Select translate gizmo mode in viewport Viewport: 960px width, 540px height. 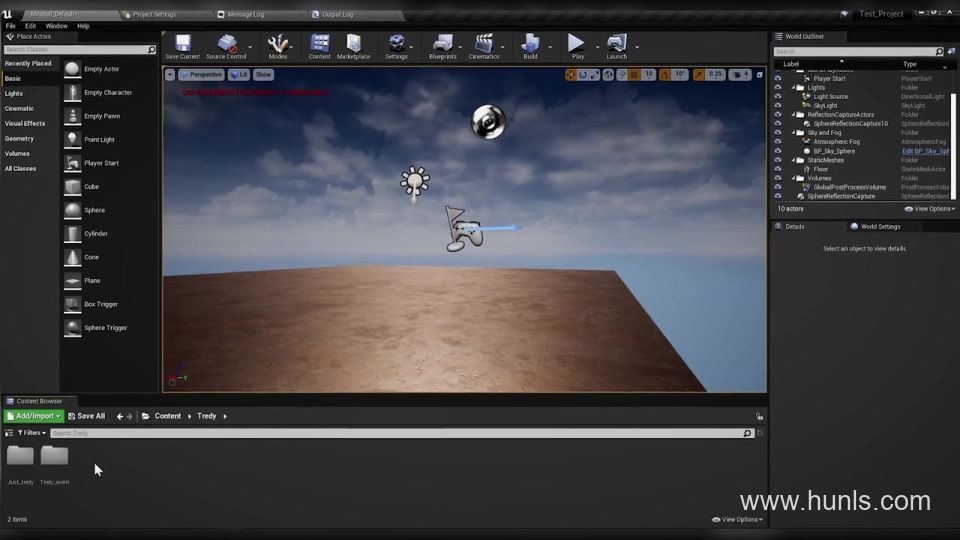pyautogui.click(x=571, y=75)
